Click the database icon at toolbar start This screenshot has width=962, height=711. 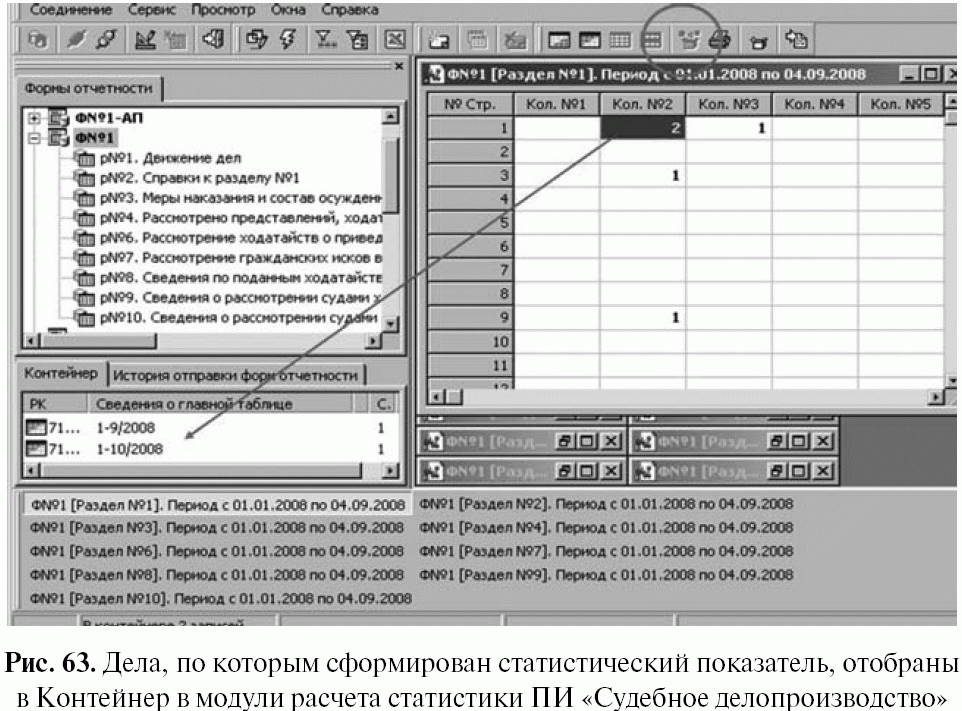click(x=38, y=40)
